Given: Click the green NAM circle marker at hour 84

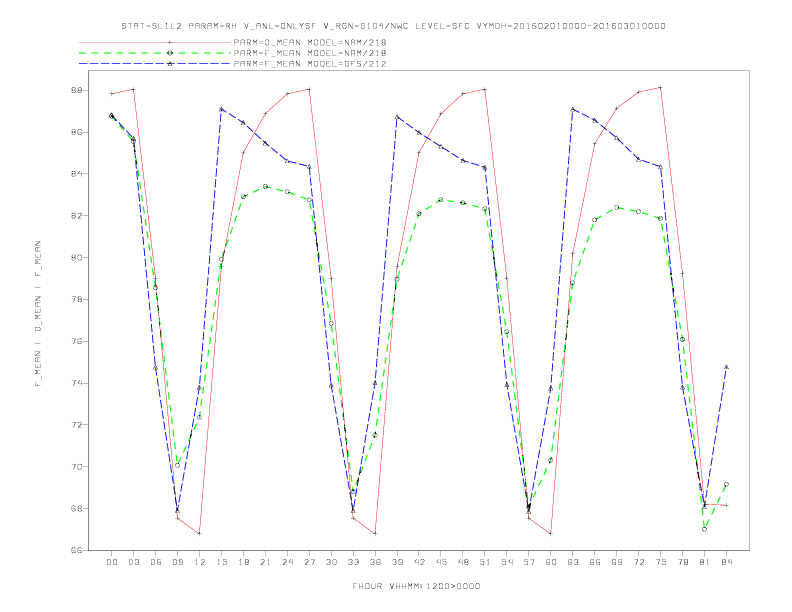Looking at the screenshot, I should (726, 484).
